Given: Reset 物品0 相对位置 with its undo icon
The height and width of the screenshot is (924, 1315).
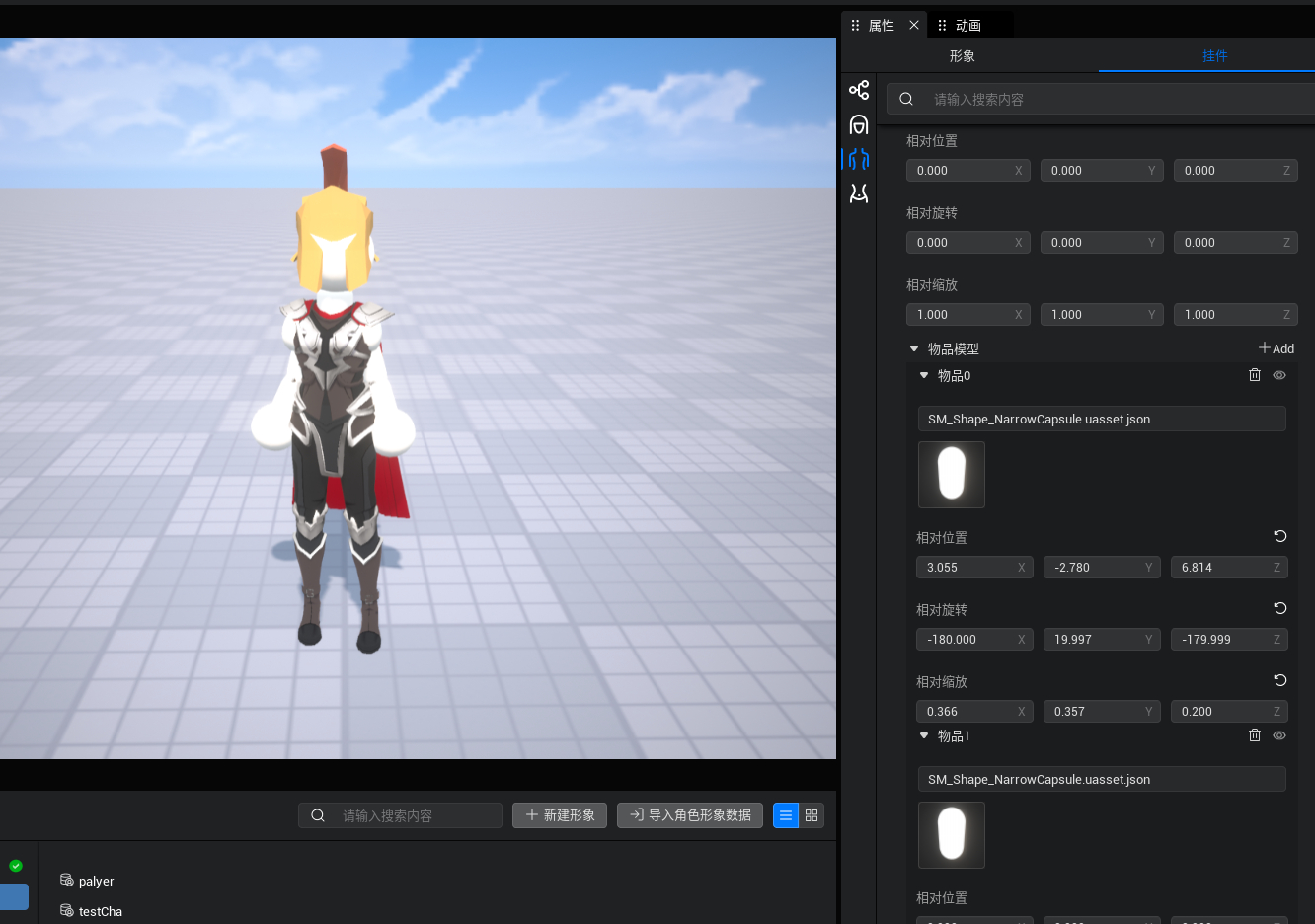Looking at the screenshot, I should tap(1280, 536).
